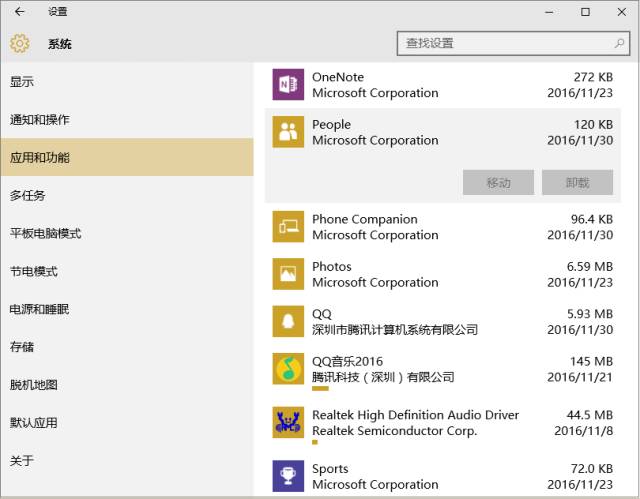Click the size bar under QQ音乐2016
Image resolution: width=640 pixels, height=499 pixels.
[x=320, y=388]
